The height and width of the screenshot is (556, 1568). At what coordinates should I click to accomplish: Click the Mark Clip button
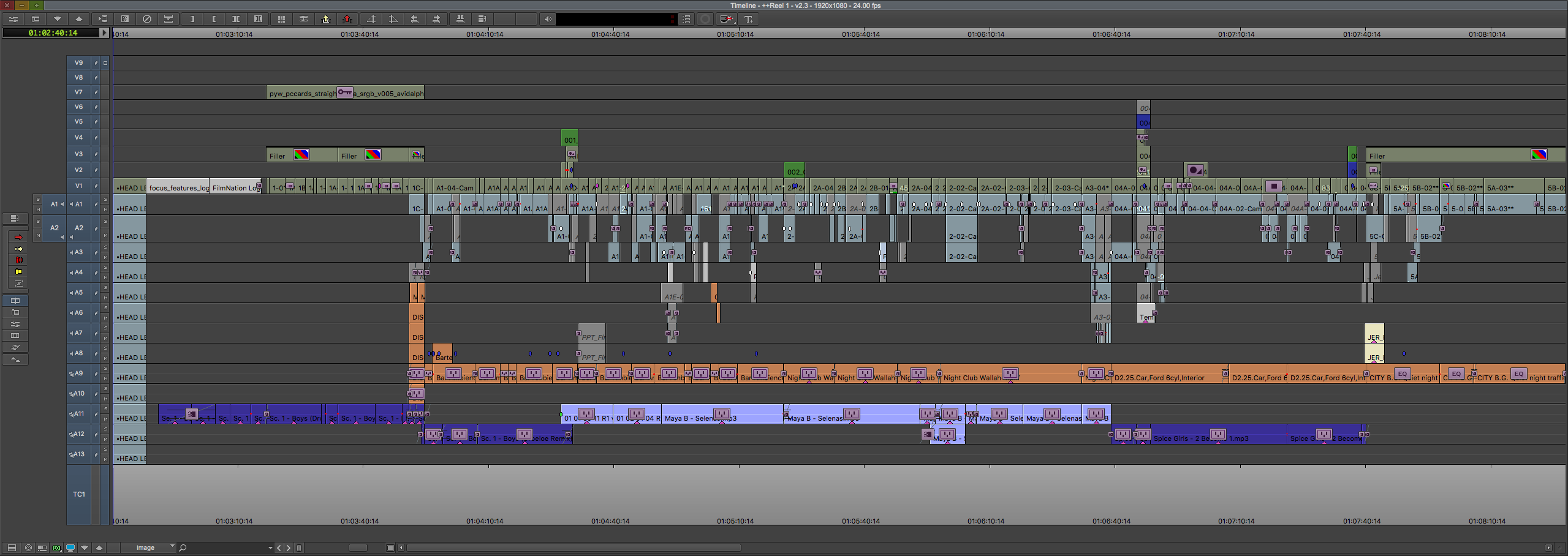[x=237, y=19]
